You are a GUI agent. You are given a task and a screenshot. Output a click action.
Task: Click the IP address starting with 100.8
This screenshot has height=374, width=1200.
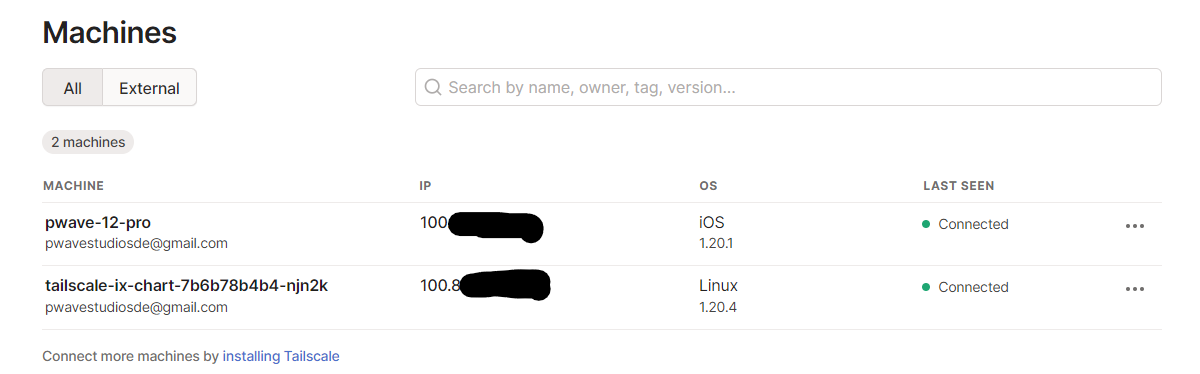(x=486, y=286)
